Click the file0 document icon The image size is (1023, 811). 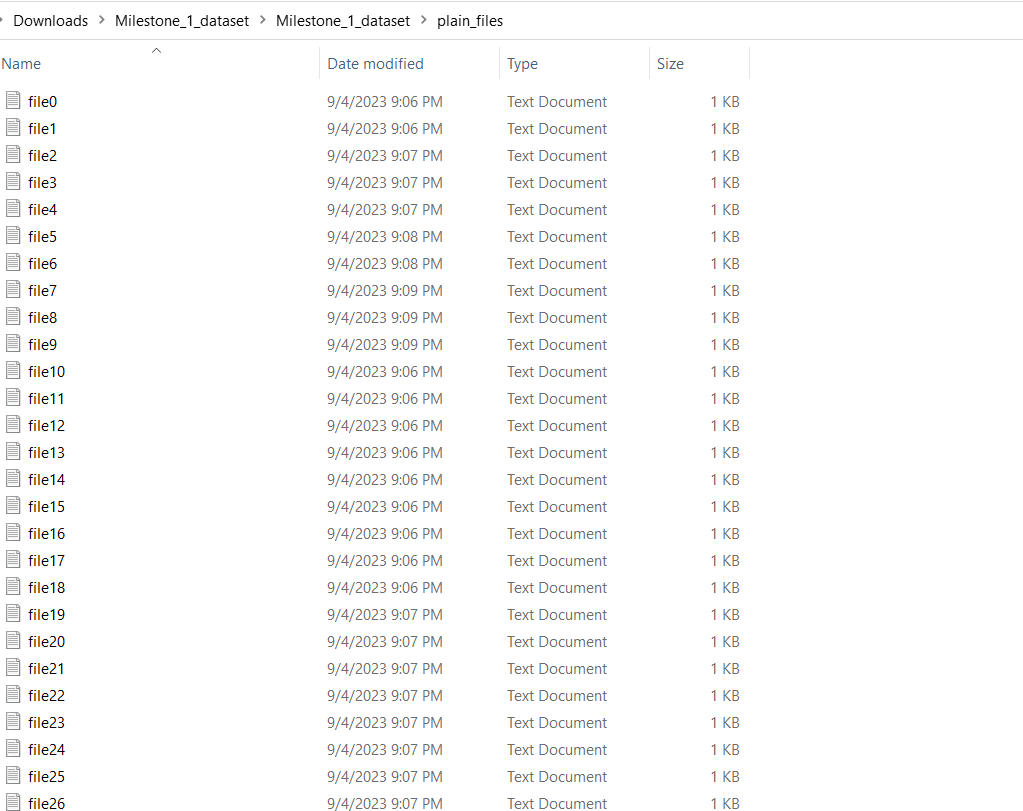coord(11,101)
